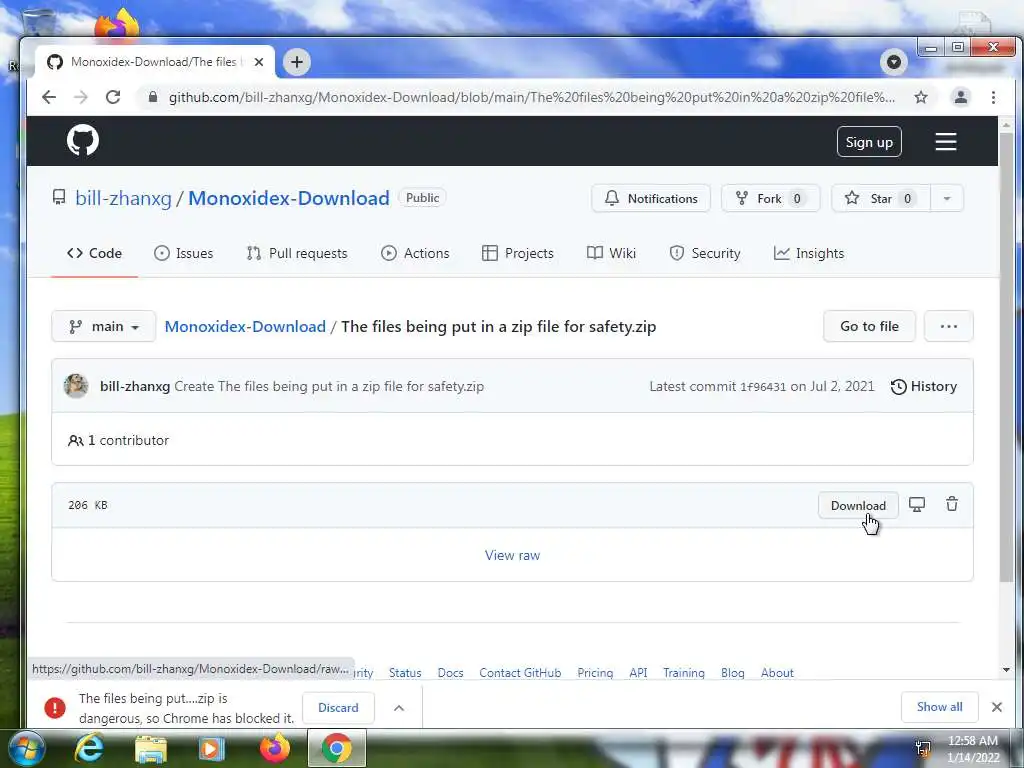Open the Insights tab
Screen dimensions: 1024x768
tap(808, 253)
